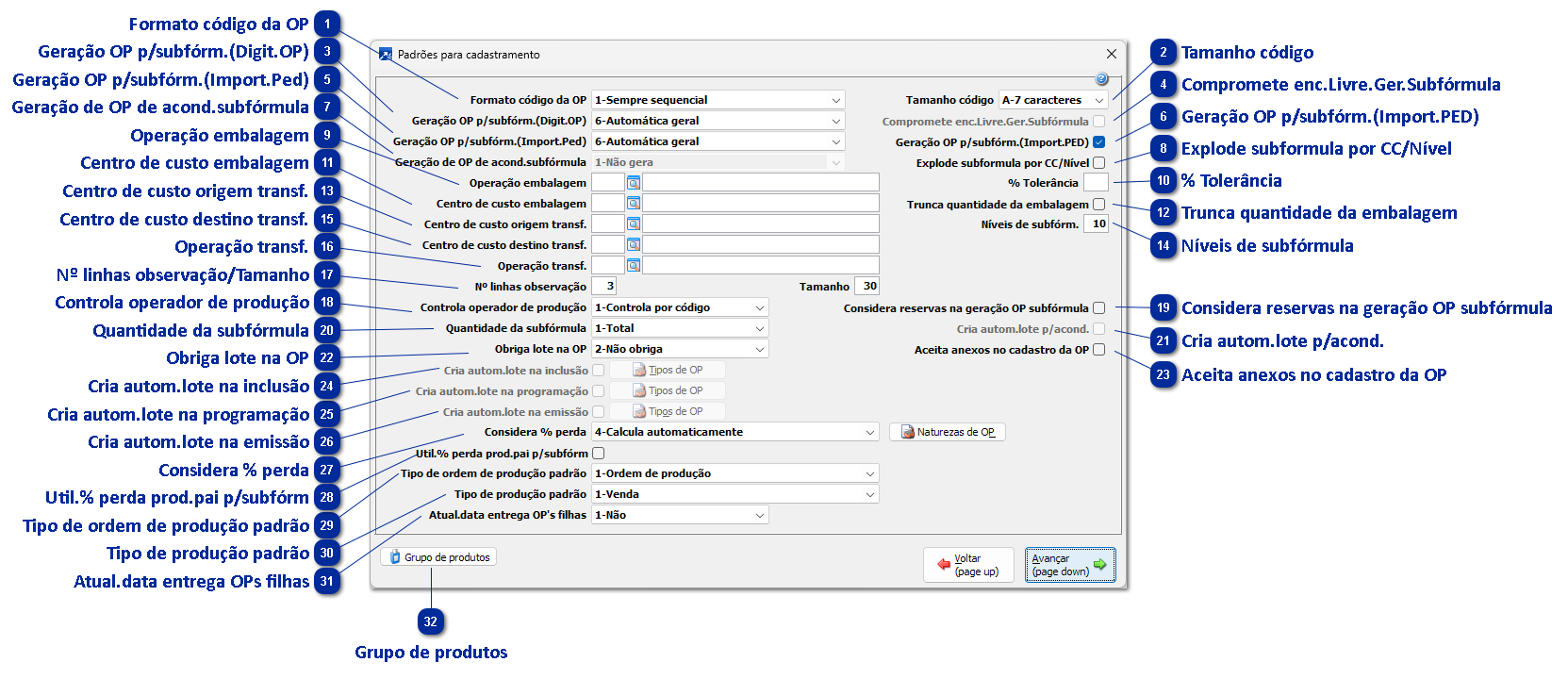The width and height of the screenshot is (1568, 679).
Task: Open lookup for Centro de custo embalagem
Action: (634, 204)
